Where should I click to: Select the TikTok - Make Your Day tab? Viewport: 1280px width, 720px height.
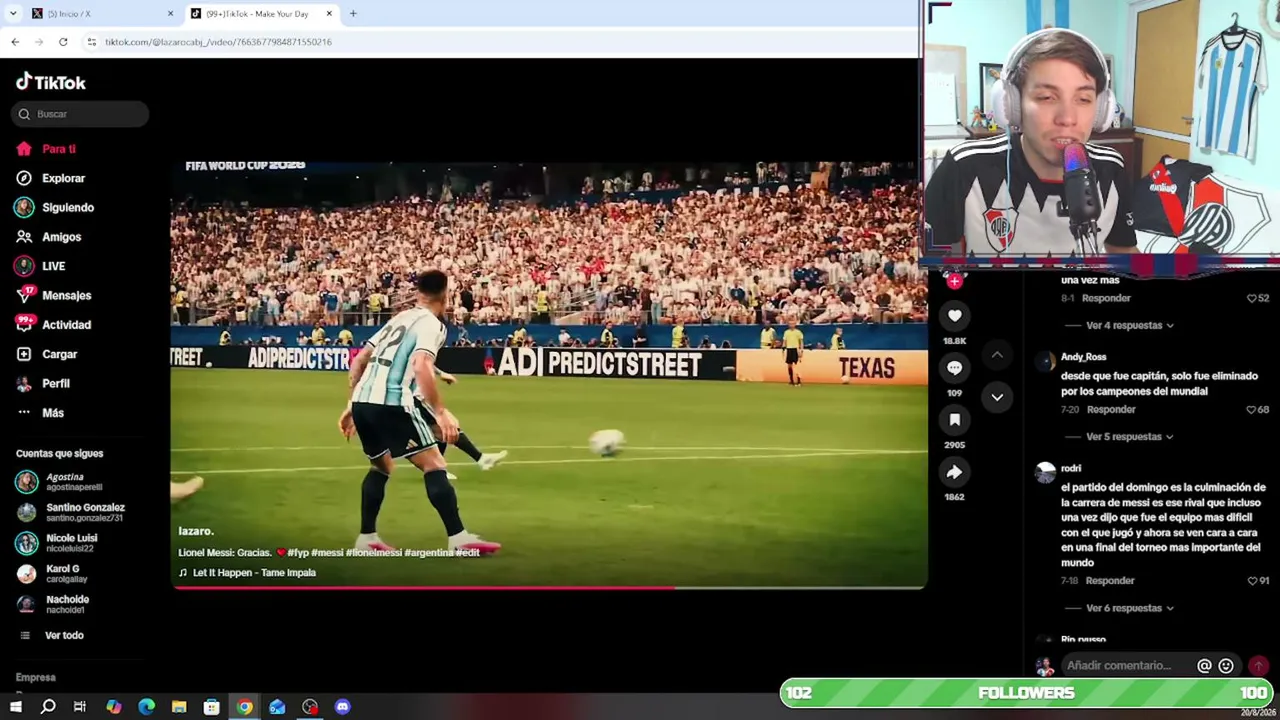(260, 14)
